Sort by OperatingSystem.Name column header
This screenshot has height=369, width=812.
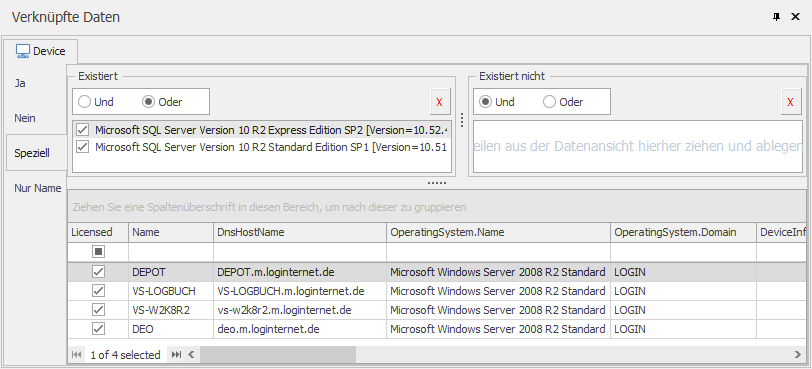(499, 232)
